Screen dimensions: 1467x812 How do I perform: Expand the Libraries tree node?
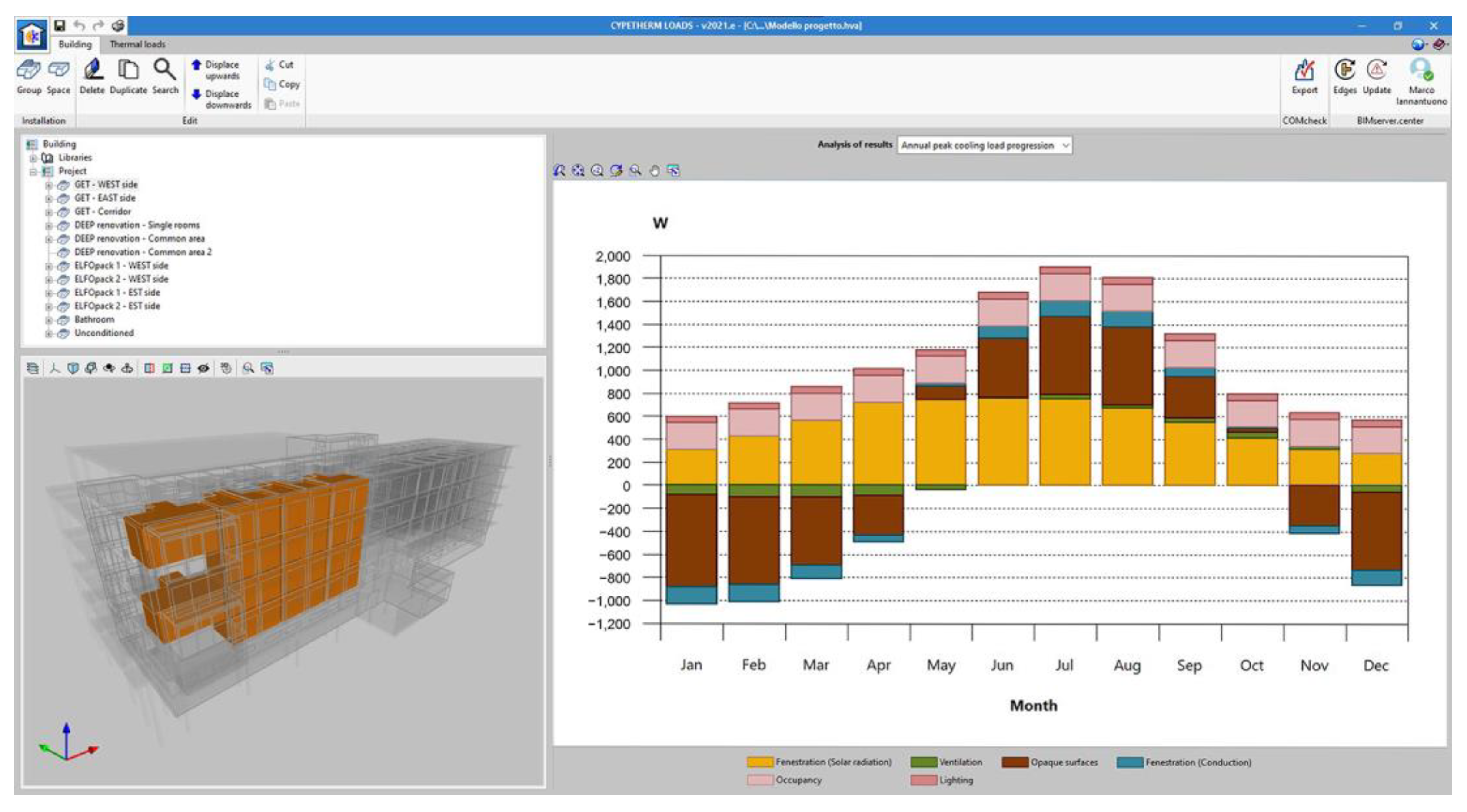click(x=33, y=158)
